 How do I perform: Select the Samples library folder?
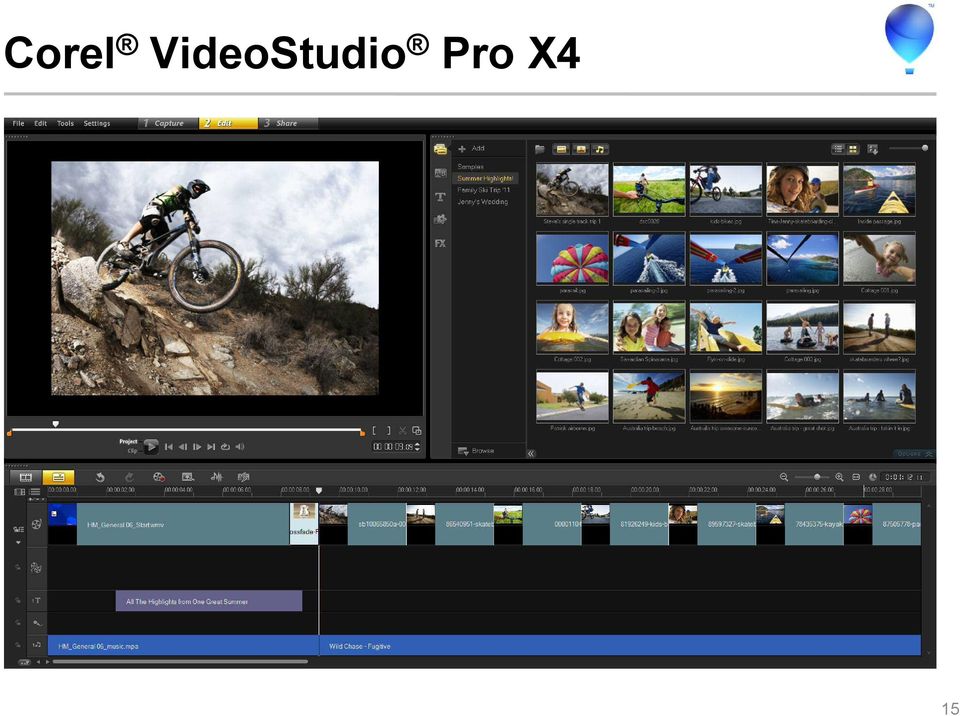[470, 167]
